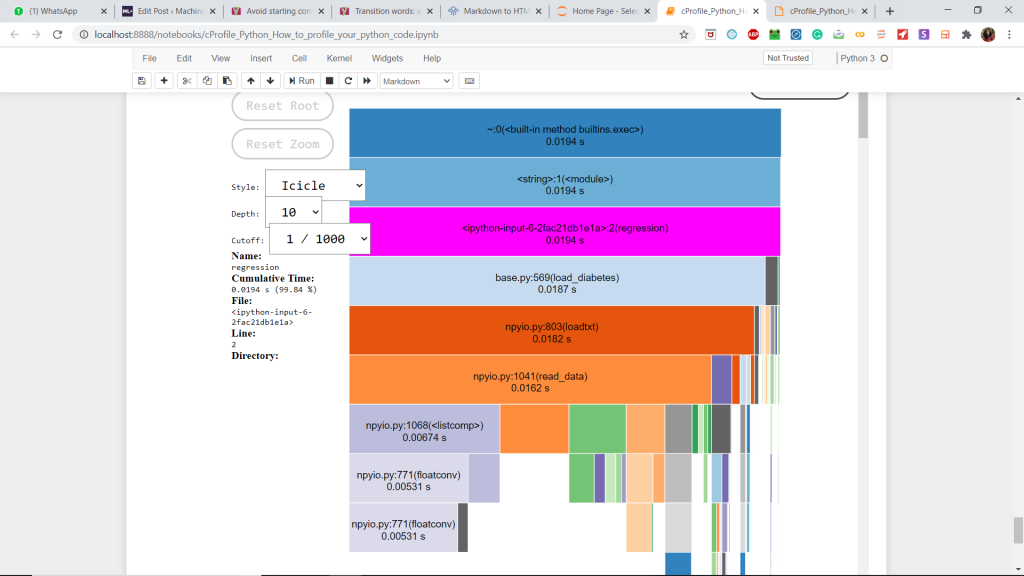Restart kernel and run all cells
The height and width of the screenshot is (576, 1024).
368,80
